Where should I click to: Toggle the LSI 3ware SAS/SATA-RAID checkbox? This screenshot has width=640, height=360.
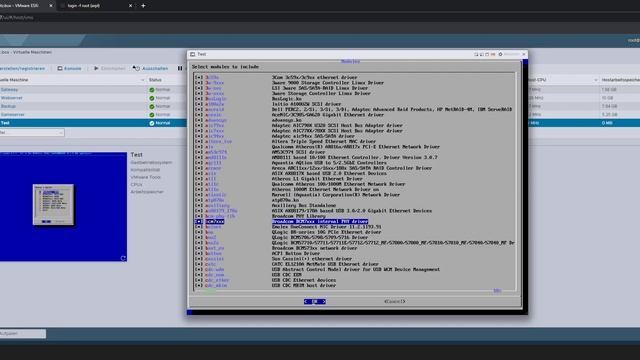coord(199,88)
